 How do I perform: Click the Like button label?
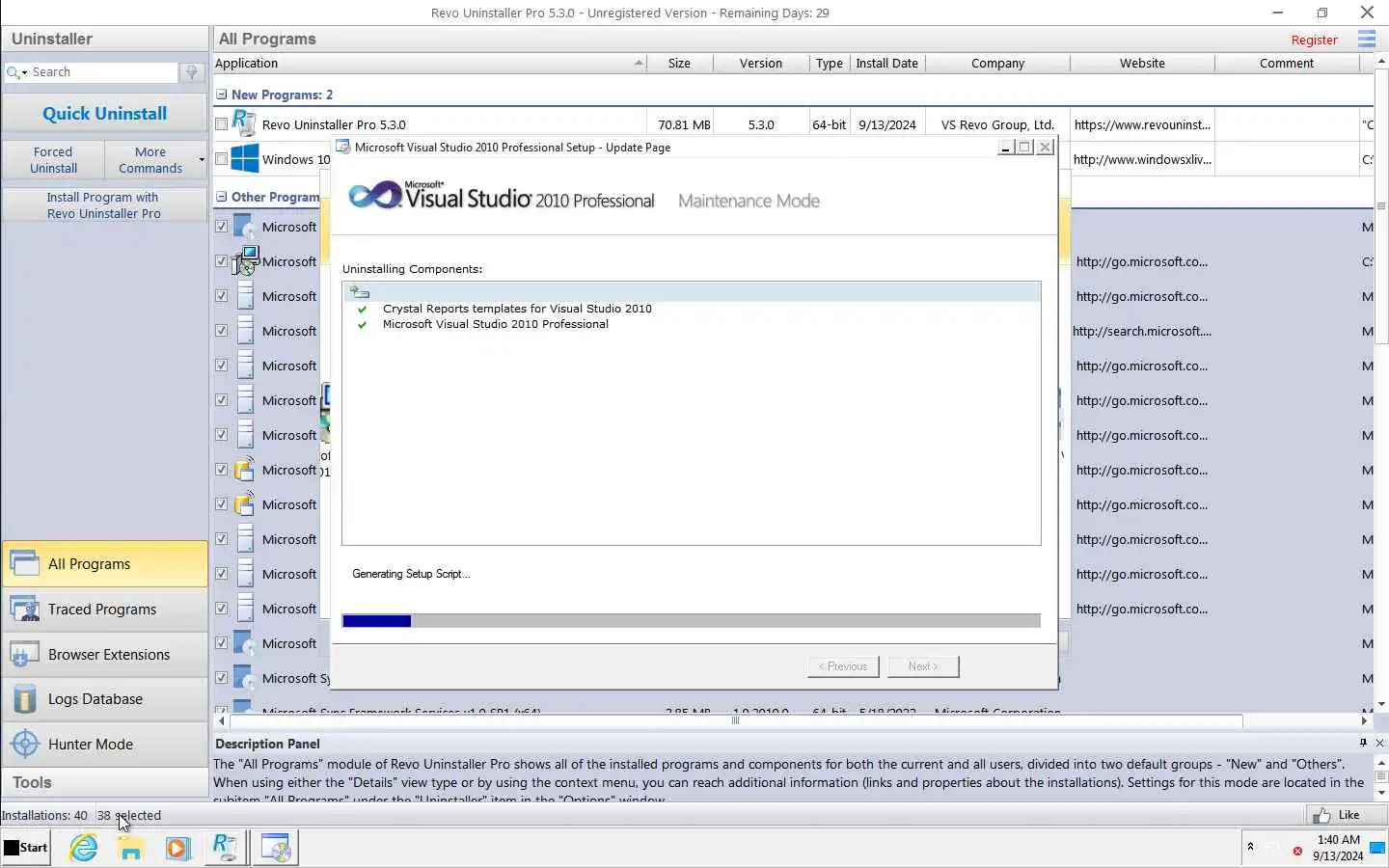point(1348,815)
